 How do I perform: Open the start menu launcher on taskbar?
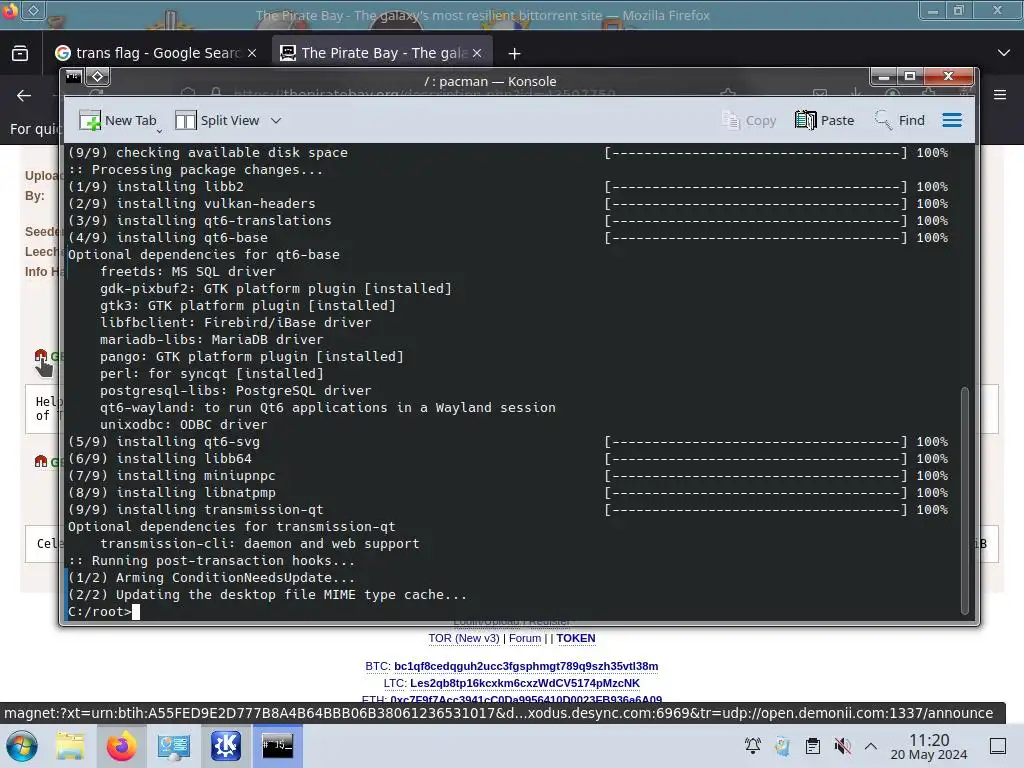[21, 746]
